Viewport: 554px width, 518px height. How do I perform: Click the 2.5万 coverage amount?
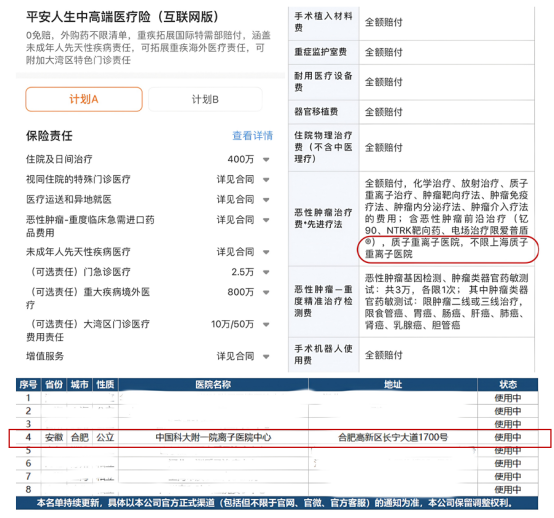(243, 272)
